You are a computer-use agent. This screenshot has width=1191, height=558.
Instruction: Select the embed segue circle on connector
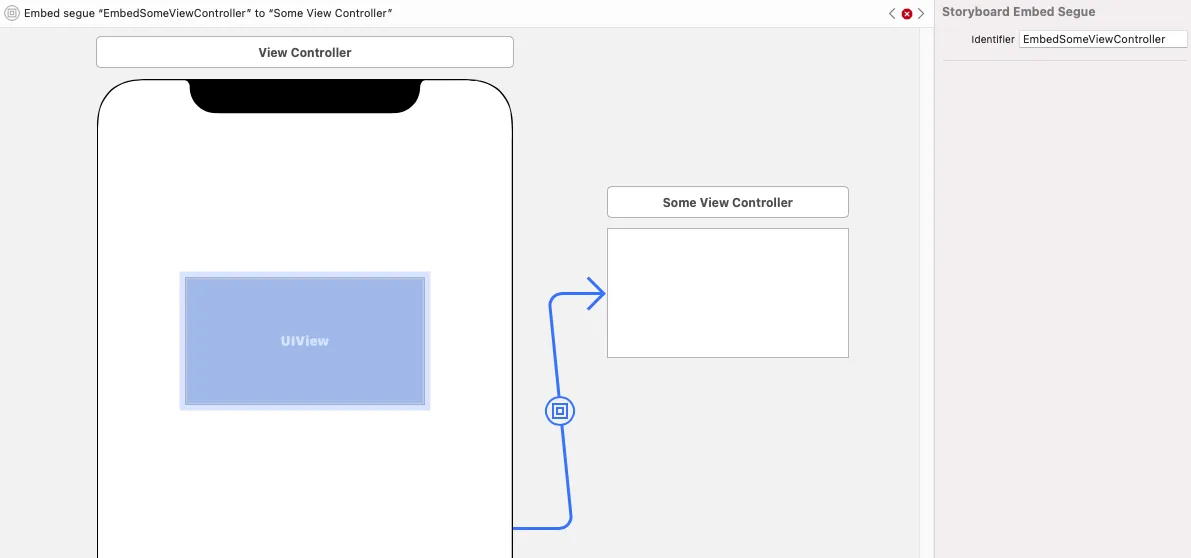pos(560,411)
